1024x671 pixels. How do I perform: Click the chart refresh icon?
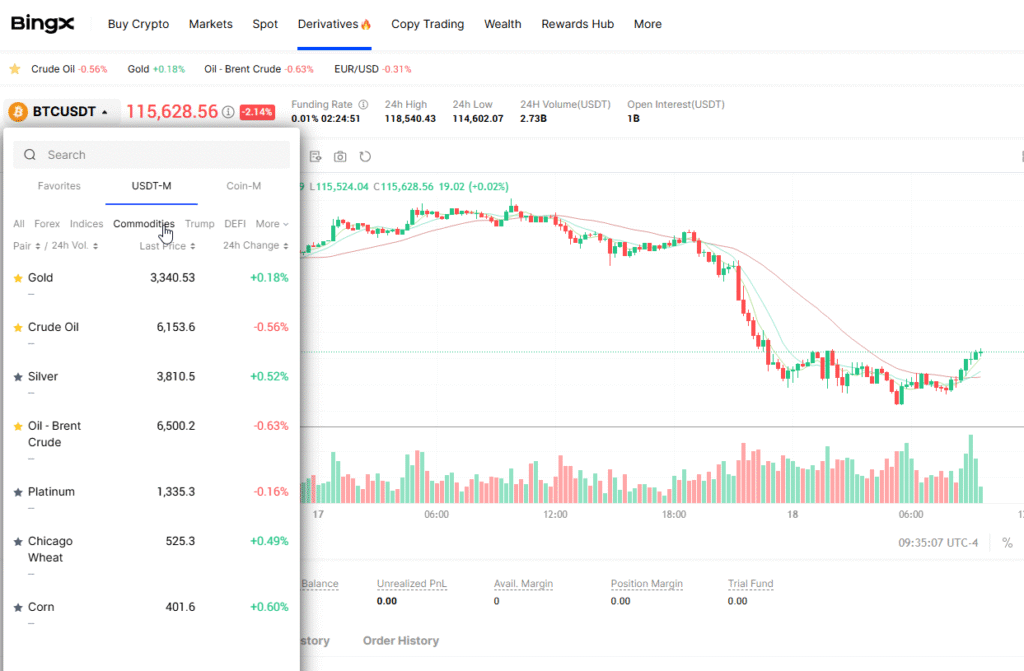[365, 156]
